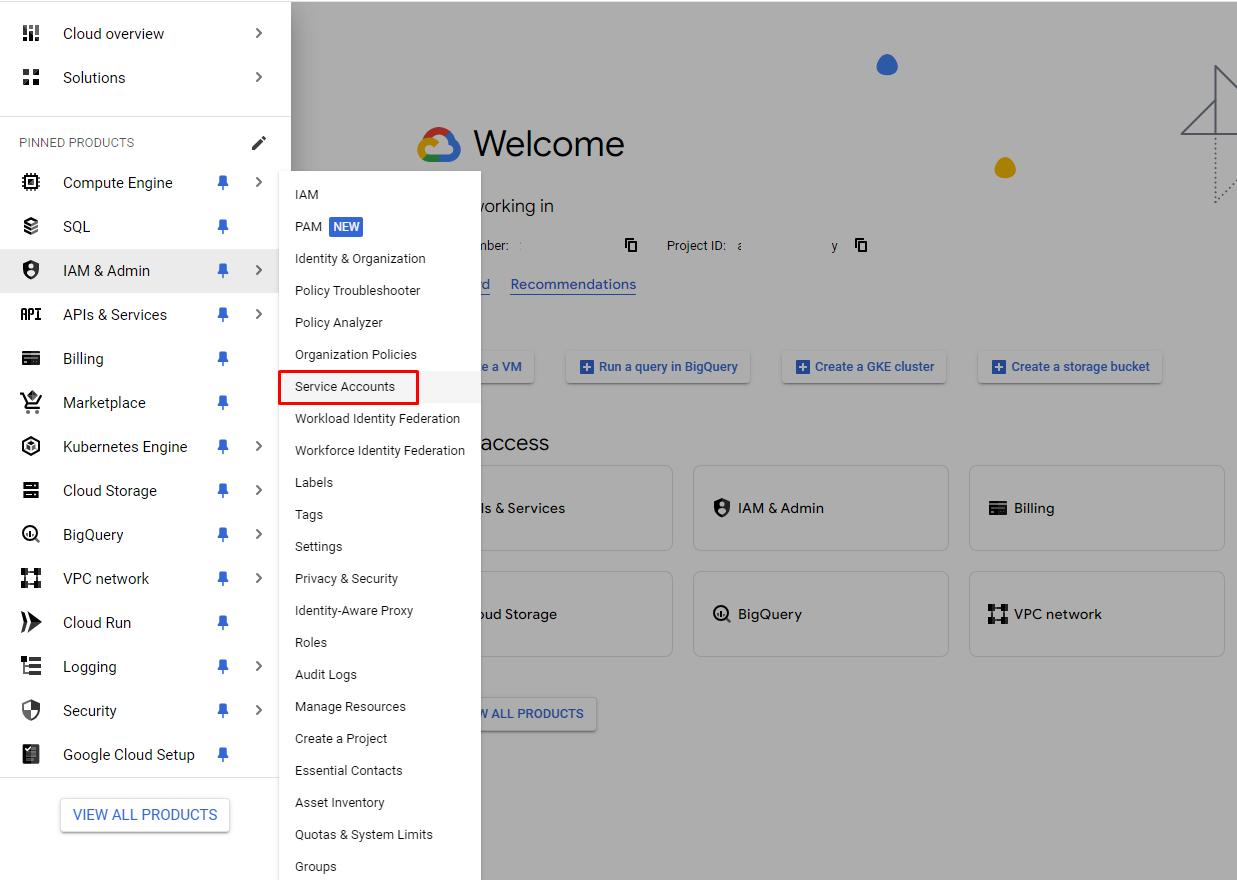Image resolution: width=1237 pixels, height=880 pixels.
Task: Unpin APIs & Services using its pin icon
Action: pos(223,314)
